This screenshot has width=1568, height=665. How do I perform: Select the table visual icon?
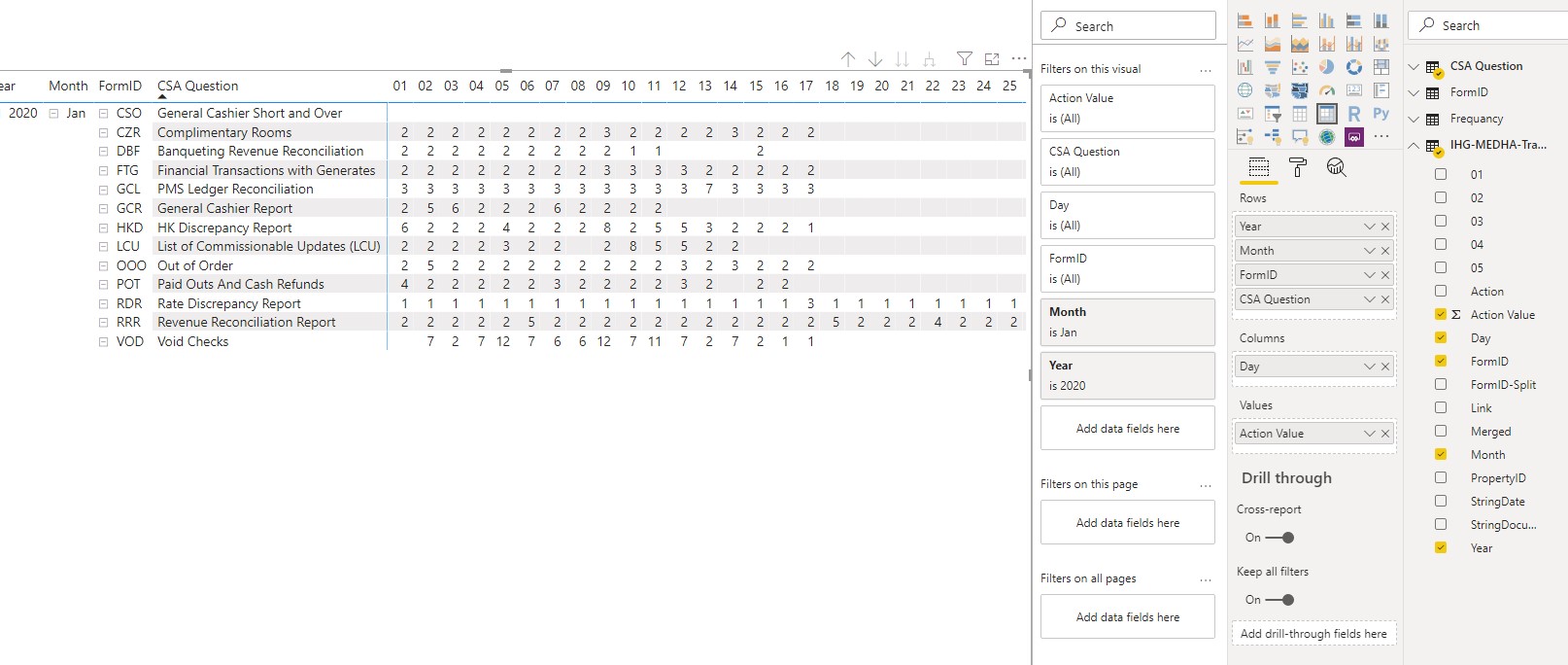click(1299, 114)
